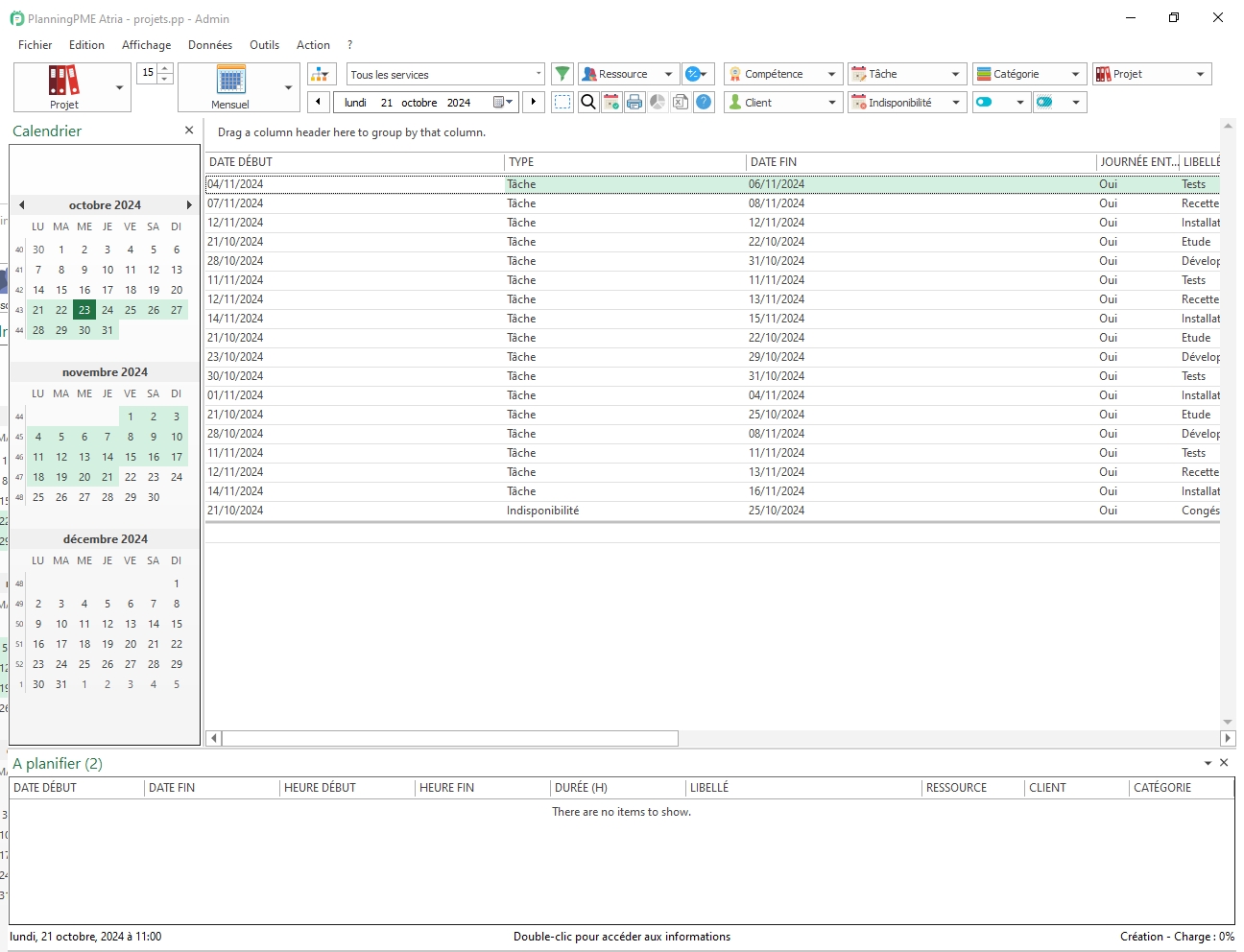The width and height of the screenshot is (1244, 952).
Task: Click the Excel export icon
Action: tap(681, 102)
